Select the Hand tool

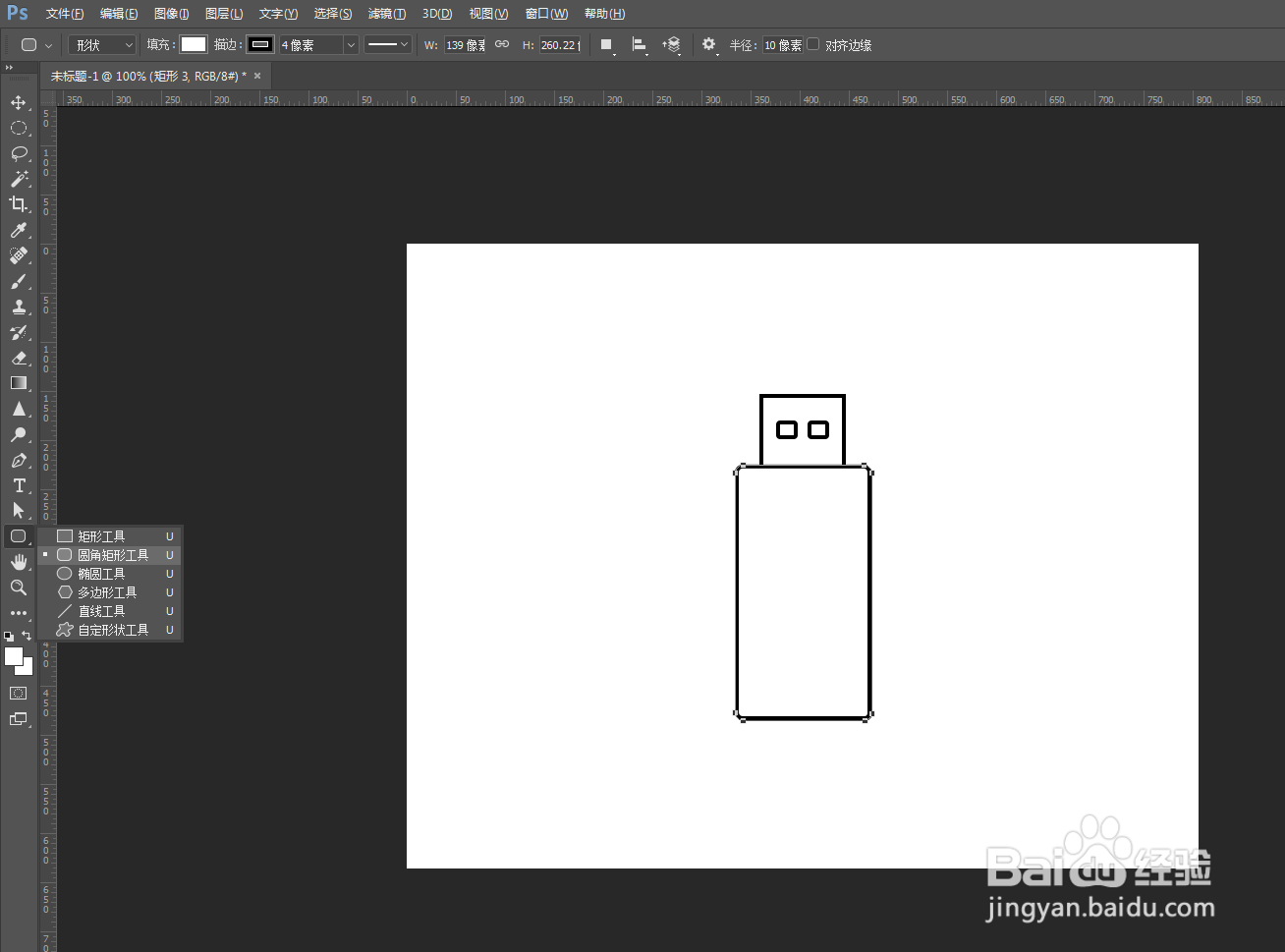(x=19, y=562)
